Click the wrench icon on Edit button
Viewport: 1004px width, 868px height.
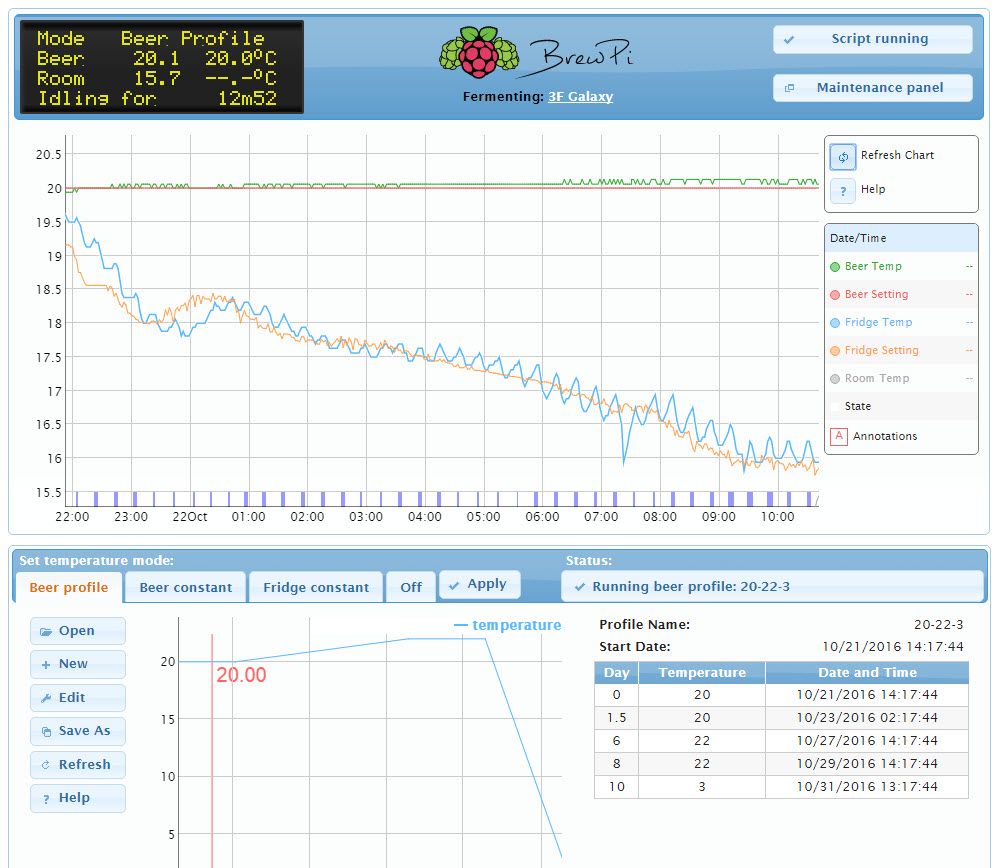pyautogui.click(x=46, y=698)
